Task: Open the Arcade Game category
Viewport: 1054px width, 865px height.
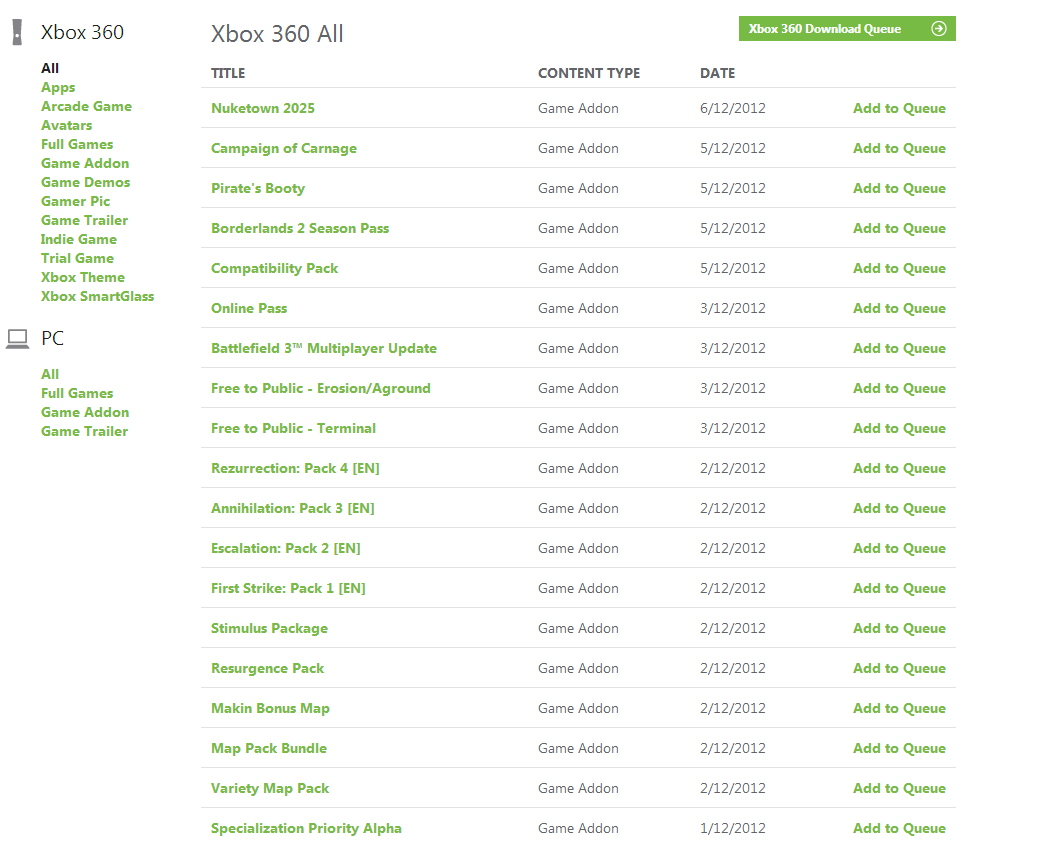Action: click(86, 106)
